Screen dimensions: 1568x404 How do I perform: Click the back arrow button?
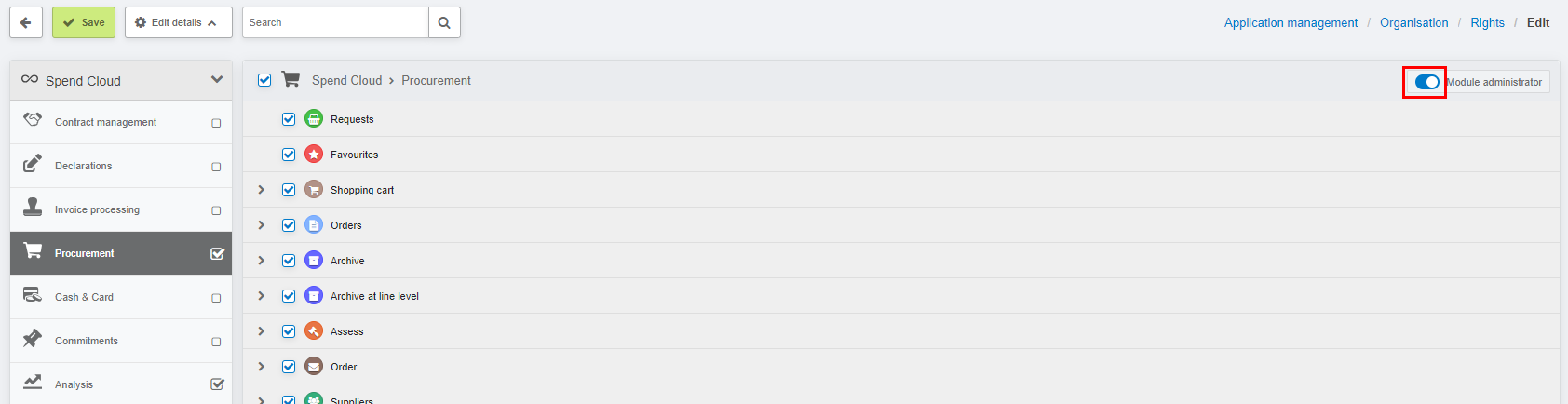pos(26,22)
